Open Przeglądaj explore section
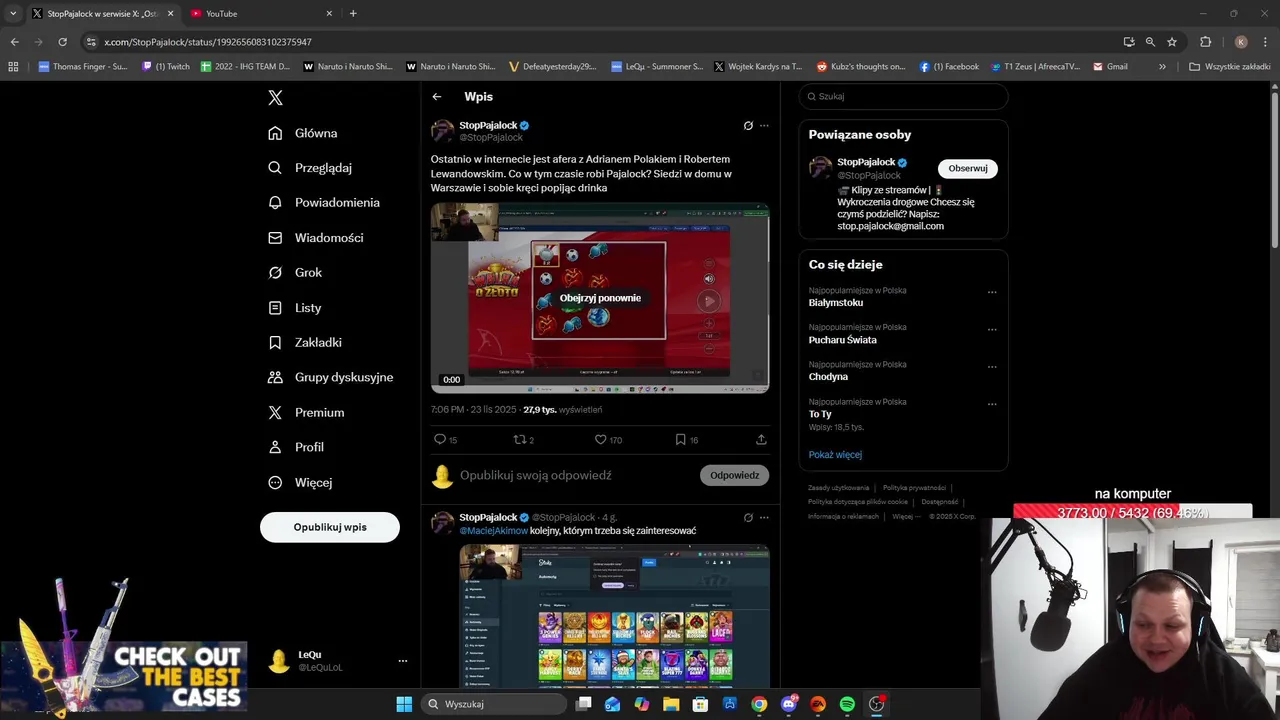 310,168
